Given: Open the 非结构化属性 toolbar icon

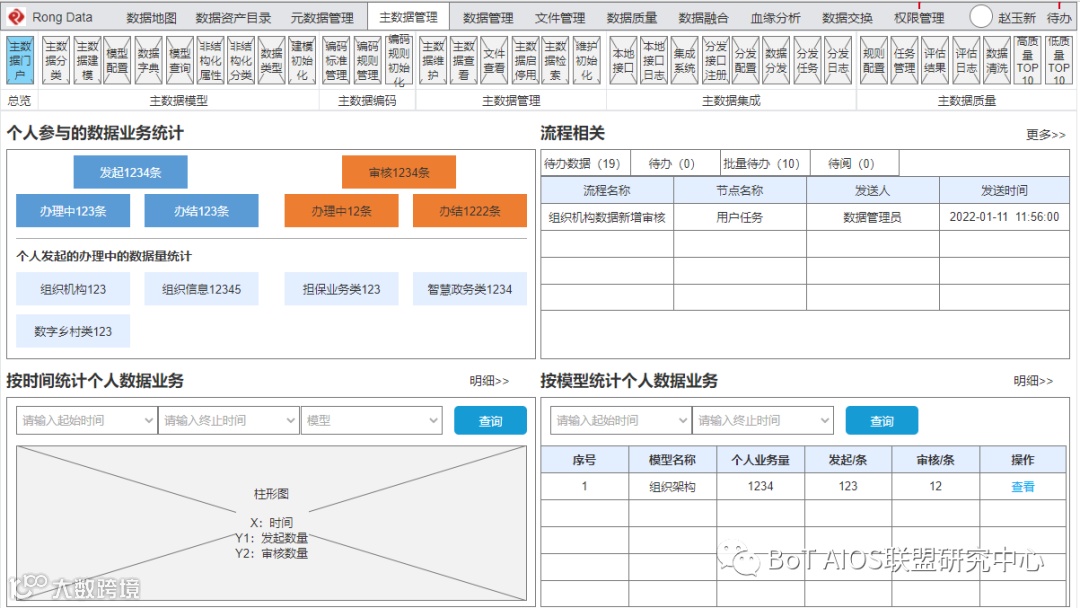Looking at the screenshot, I should [x=210, y=61].
